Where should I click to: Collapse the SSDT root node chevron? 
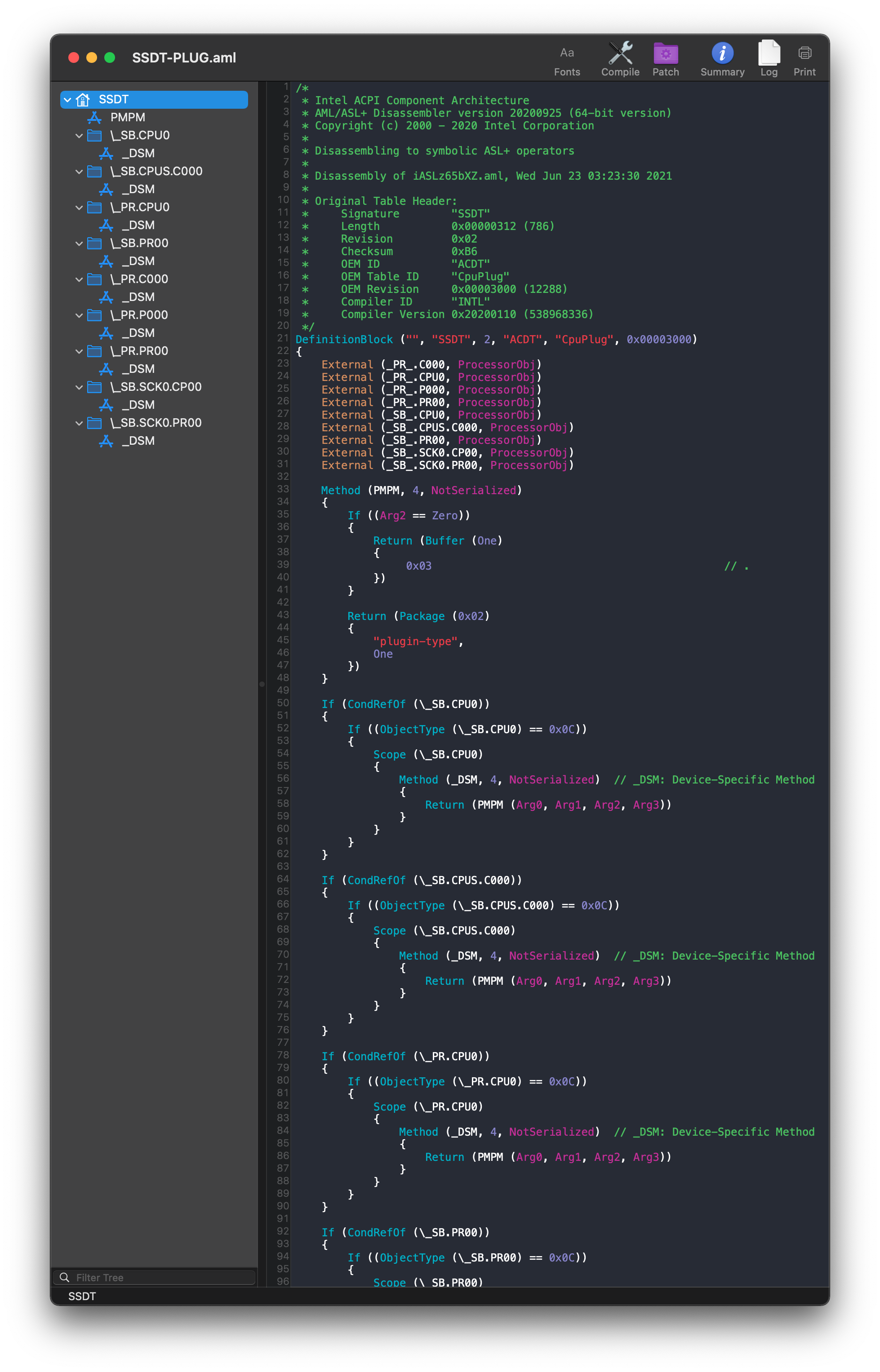pos(67,99)
